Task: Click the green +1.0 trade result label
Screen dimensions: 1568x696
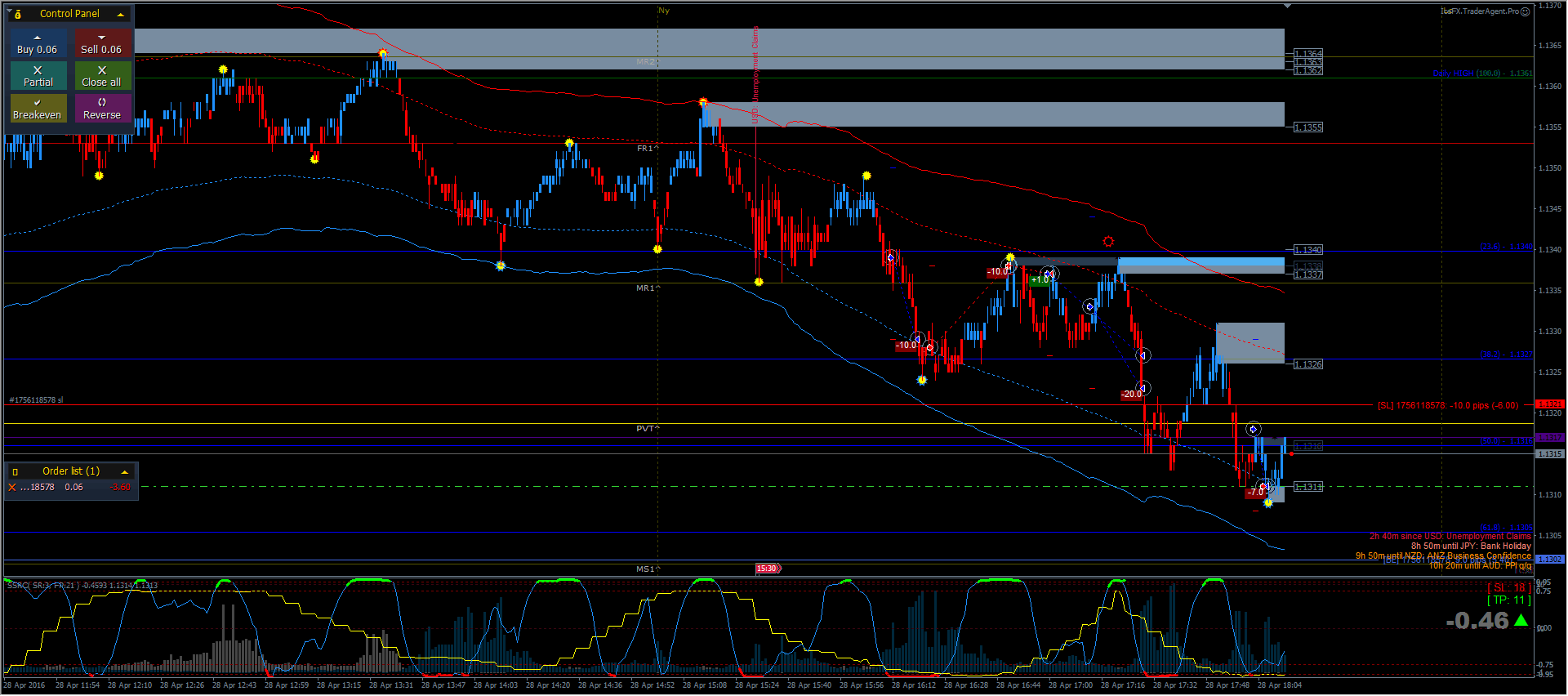Action: pos(1040,279)
